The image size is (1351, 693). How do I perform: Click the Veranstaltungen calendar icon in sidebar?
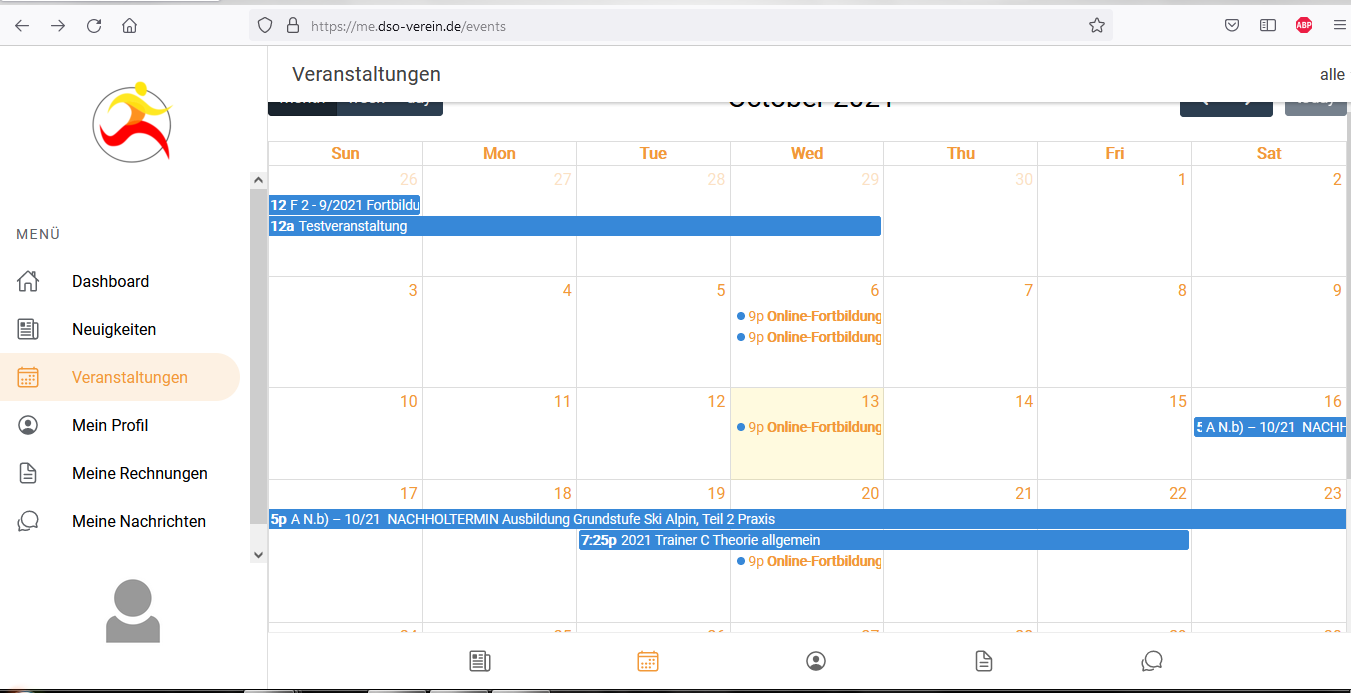click(28, 377)
